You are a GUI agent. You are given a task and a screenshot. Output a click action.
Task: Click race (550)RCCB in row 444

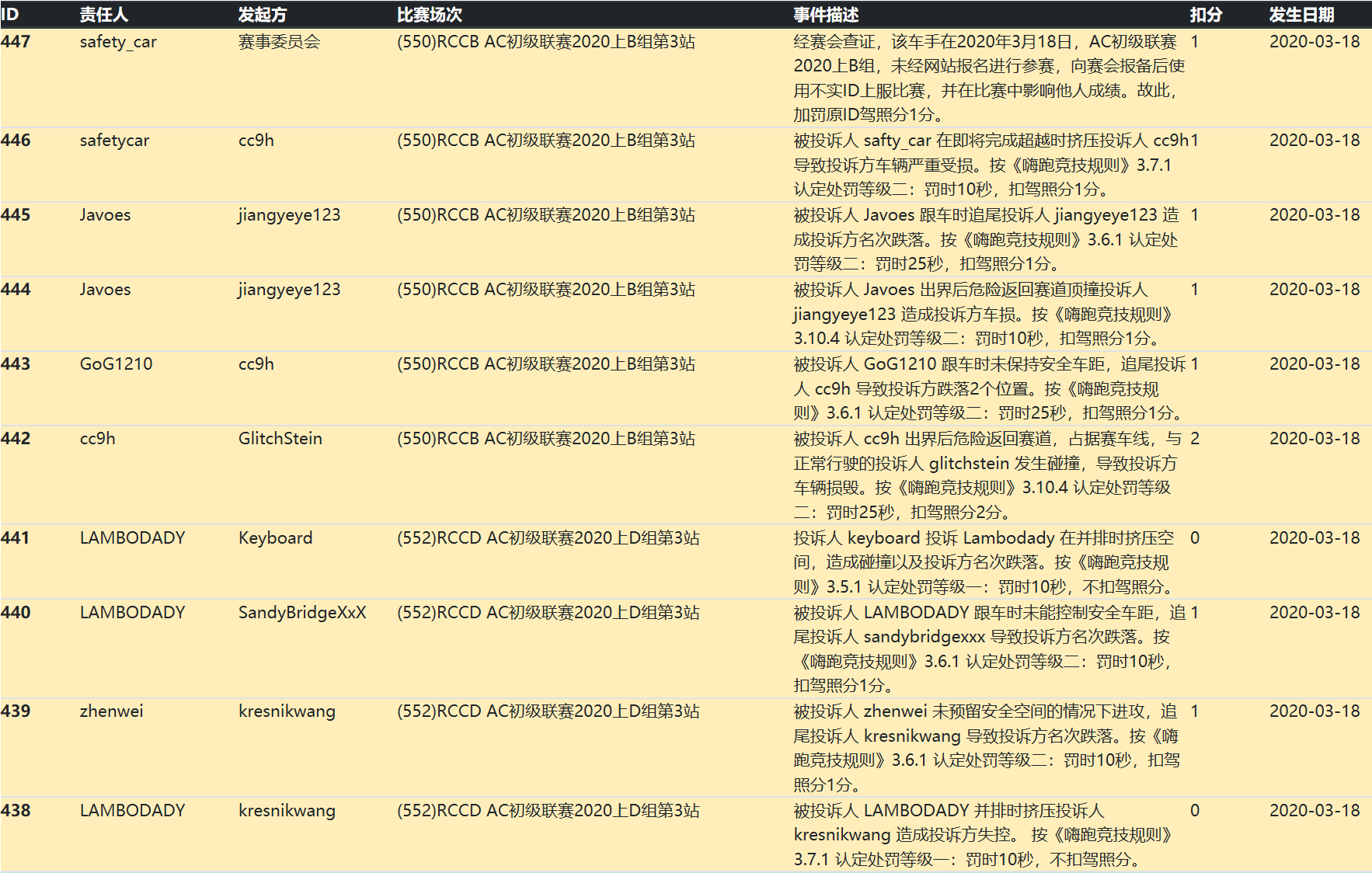546,290
